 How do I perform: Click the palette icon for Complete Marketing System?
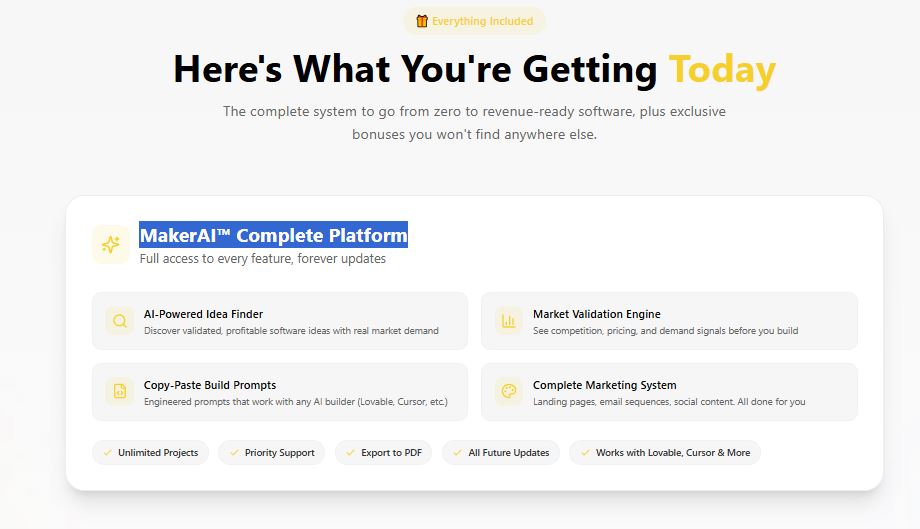(x=508, y=392)
